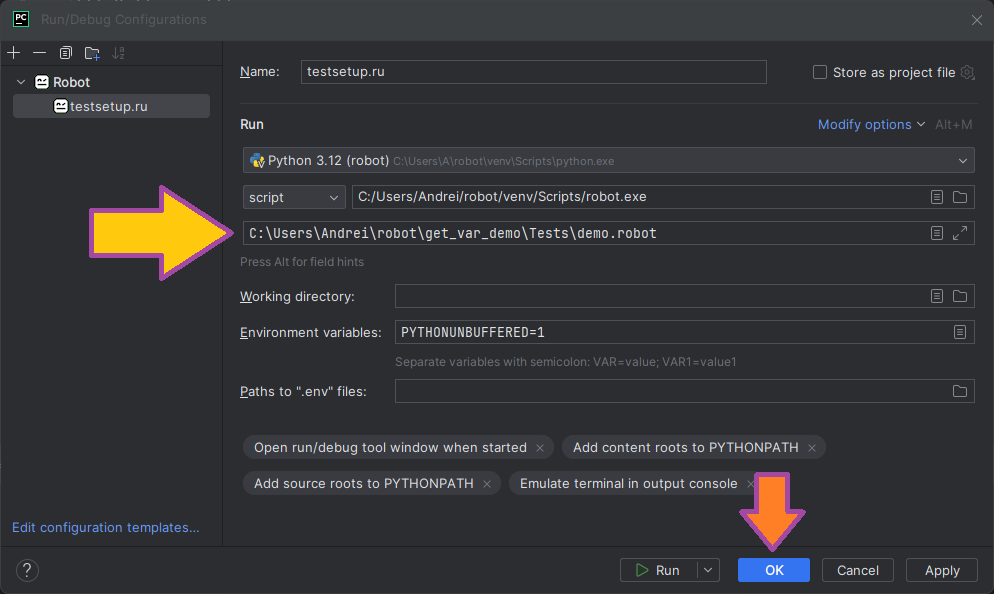This screenshot has height=594, width=994.
Task: Copy the selected configuration
Action: pos(65,53)
